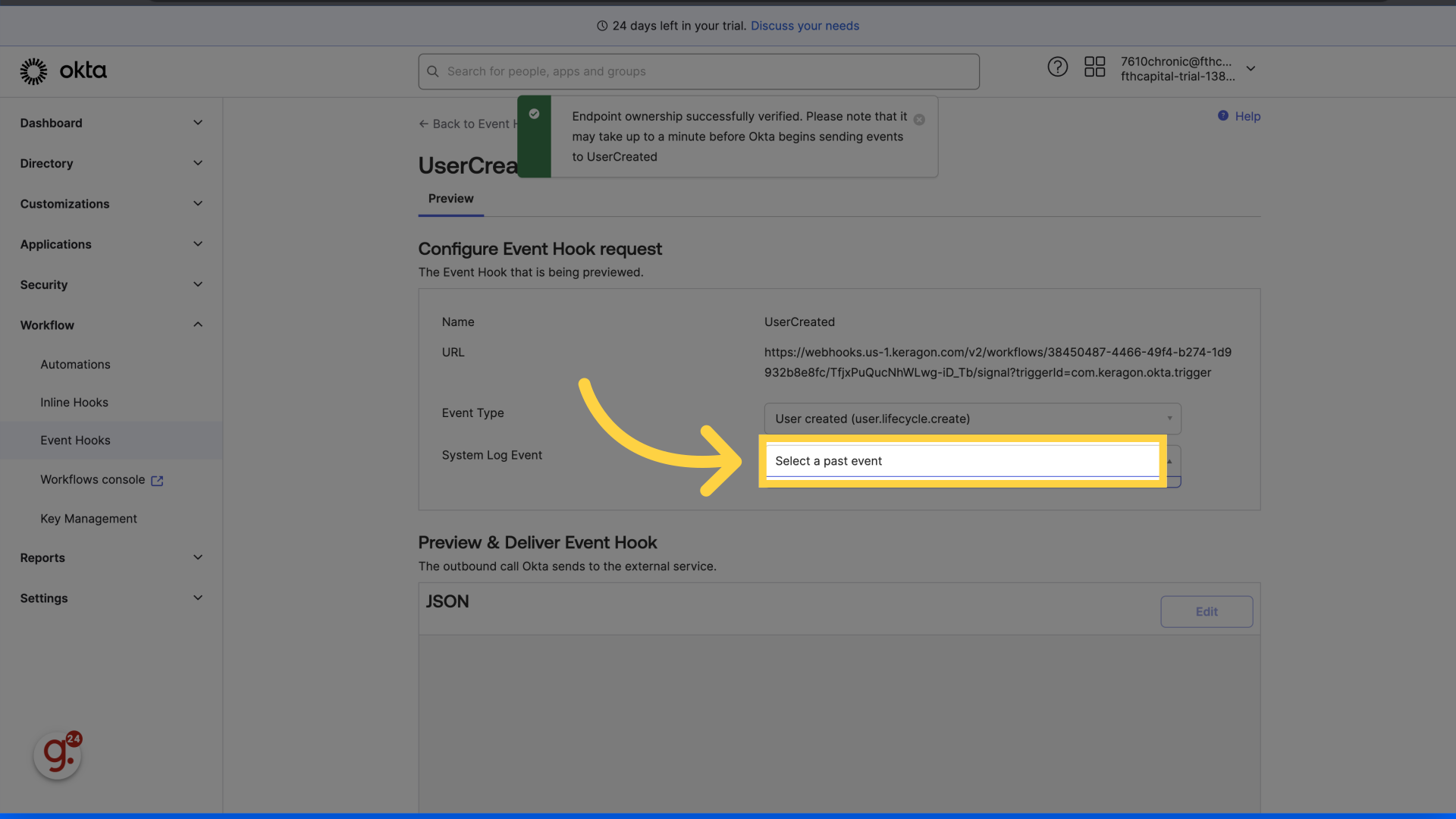Image resolution: width=1456 pixels, height=819 pixels.
Task: Click Discuss your needs link
Action: pyautogui.click(x=805, y=26)
